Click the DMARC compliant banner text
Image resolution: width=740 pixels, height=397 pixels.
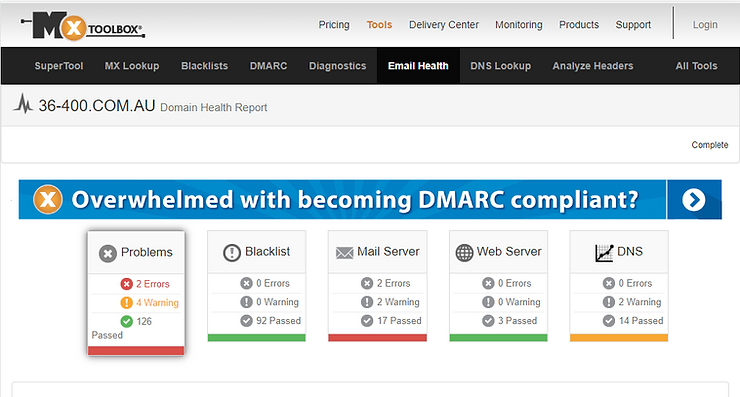click(x=355, y=199)
